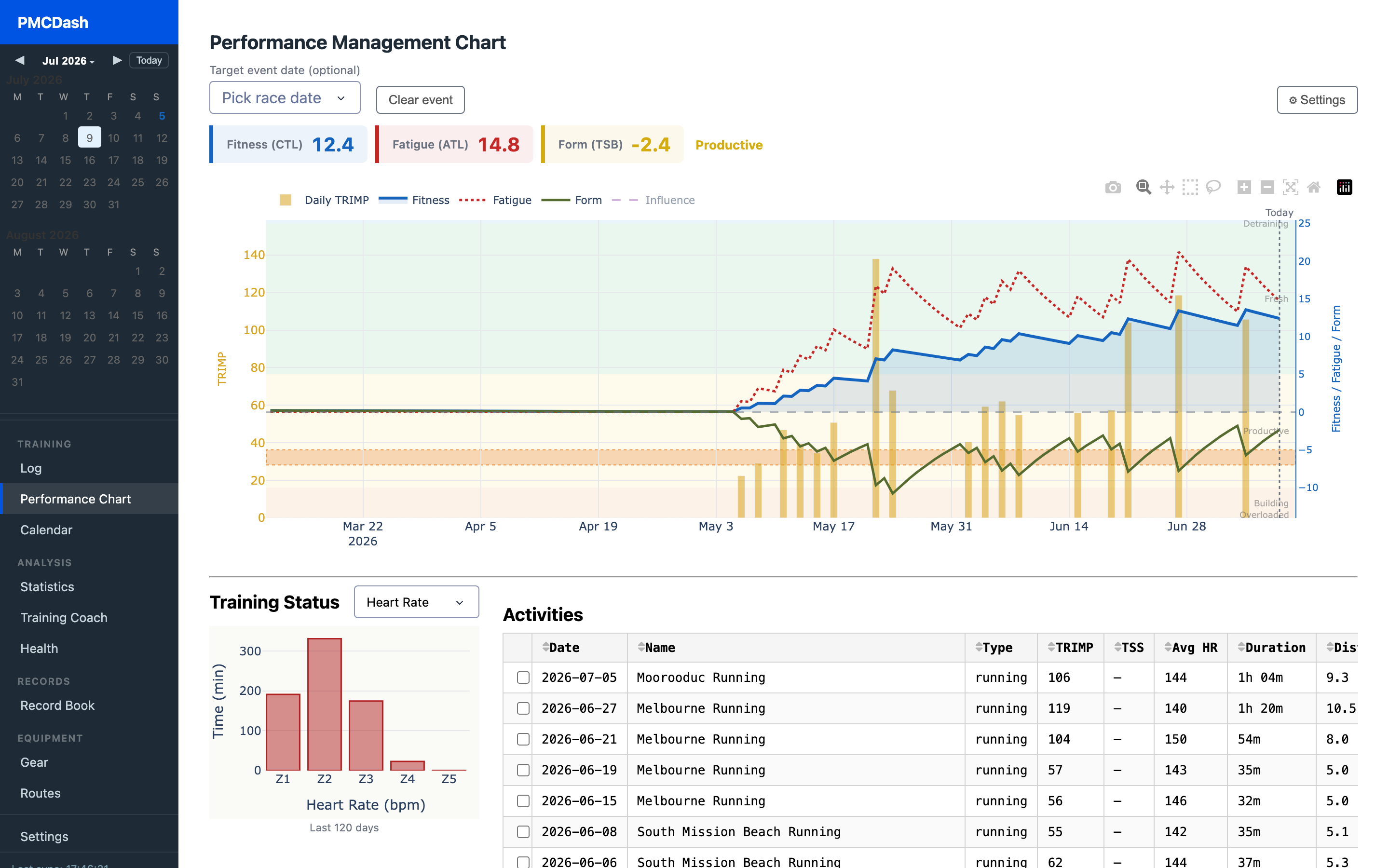Screen dimensions: 1389x868
Task: Go to next month in calendar
Action: (x=117, y=60)
